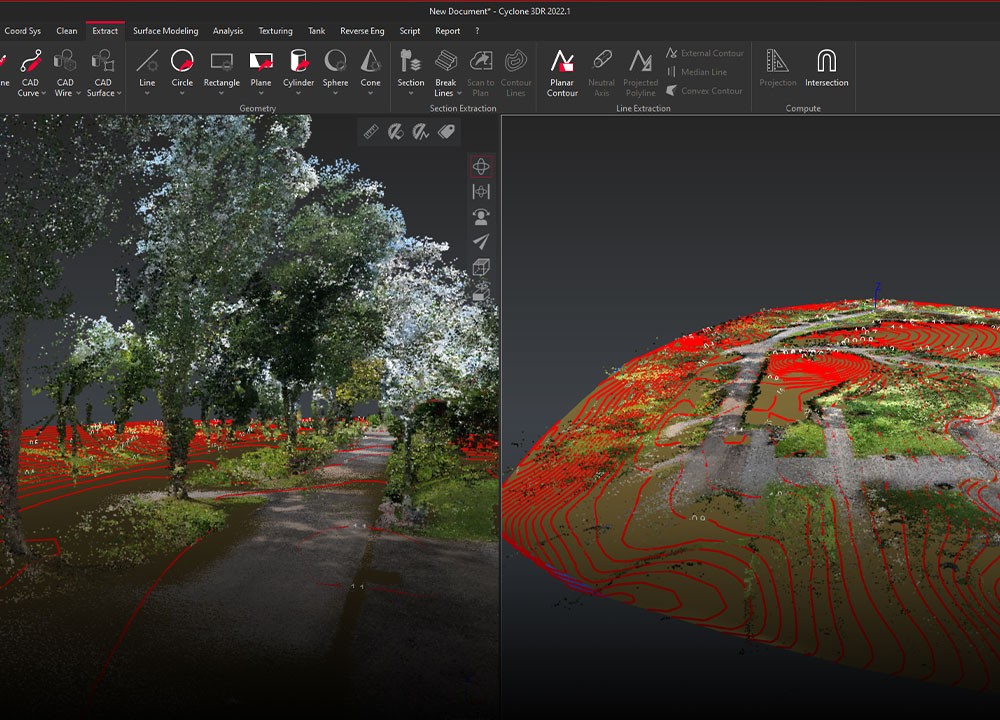Open the Break Lines dropdown

(458, 94)
